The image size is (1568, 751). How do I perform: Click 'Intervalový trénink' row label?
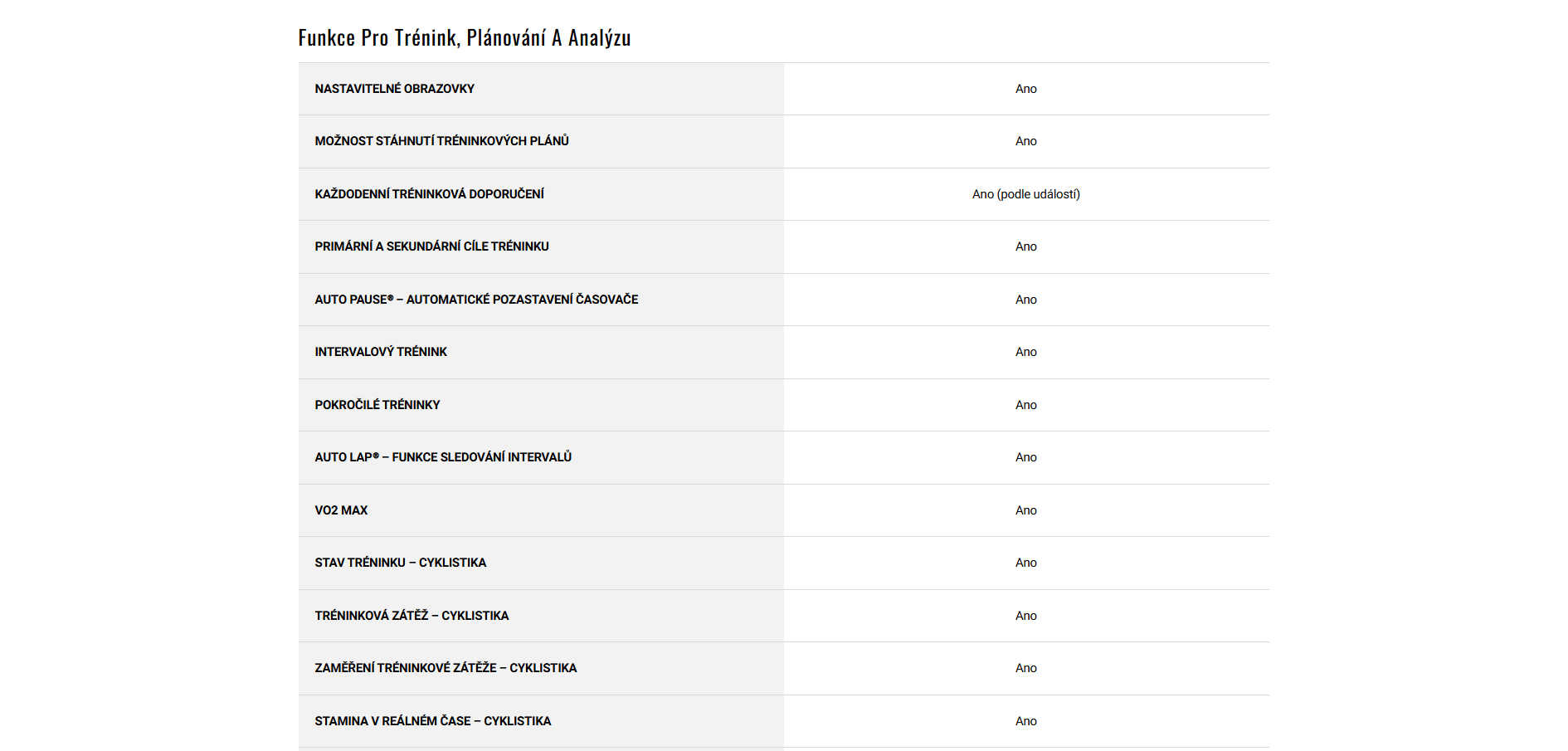[x=381, y=352]
